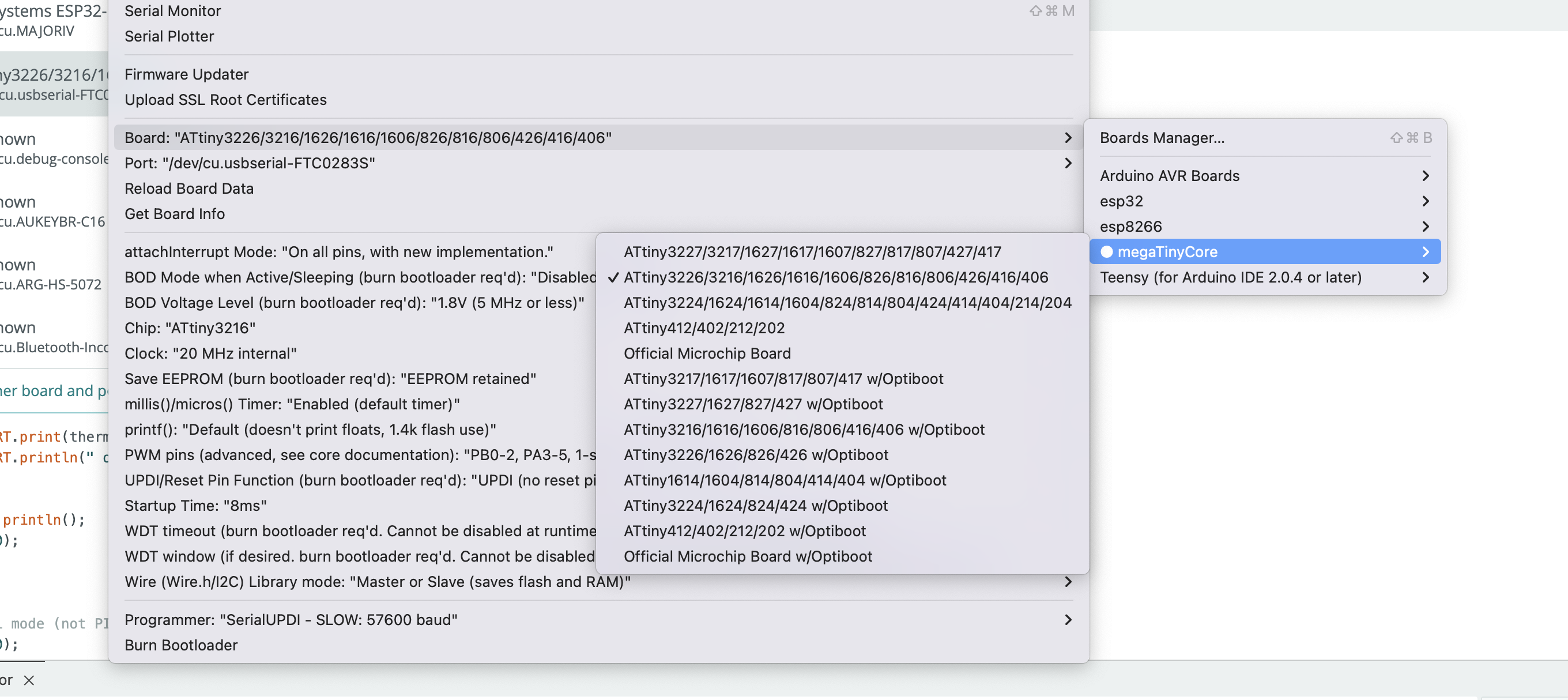This screenshot has width=1568, height=700.
Task: Click Get Board Info
Action: click(x=598, y=214)
